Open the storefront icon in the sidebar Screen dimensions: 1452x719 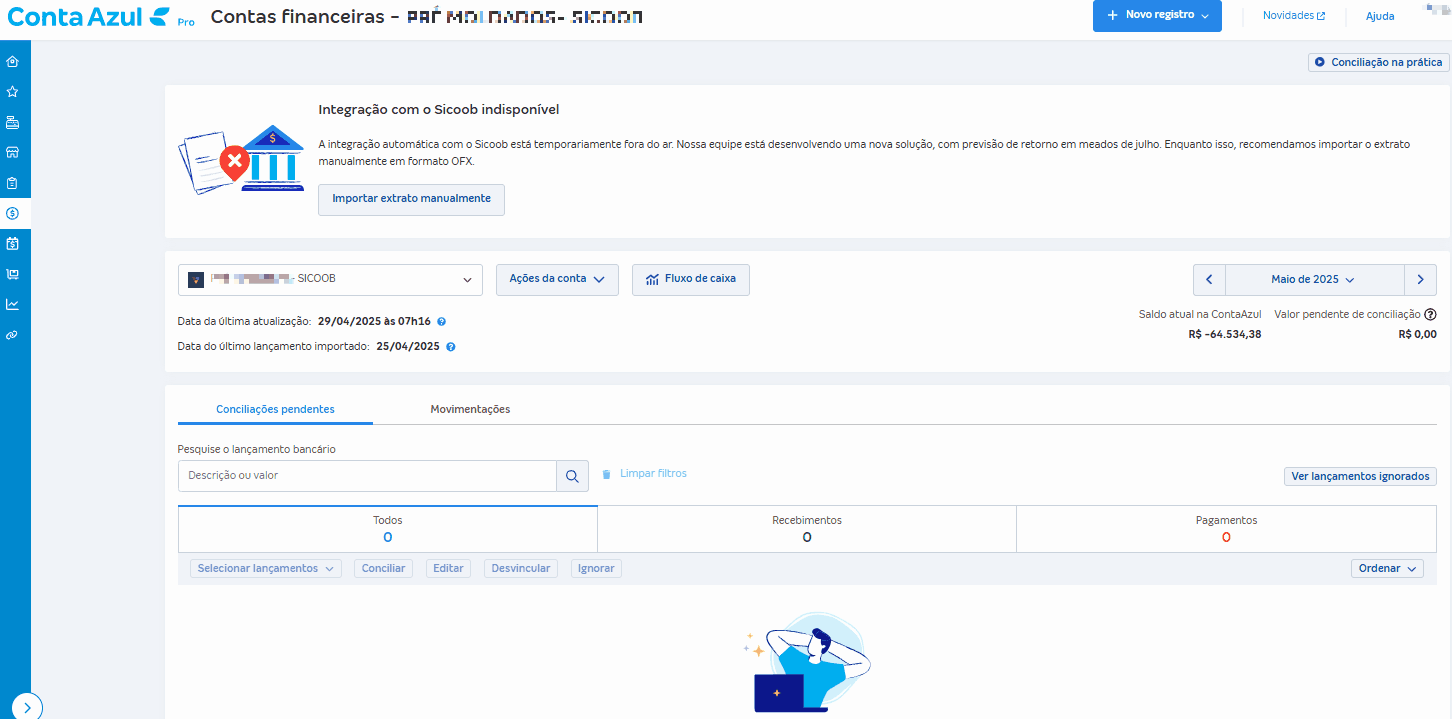point(12,152)
